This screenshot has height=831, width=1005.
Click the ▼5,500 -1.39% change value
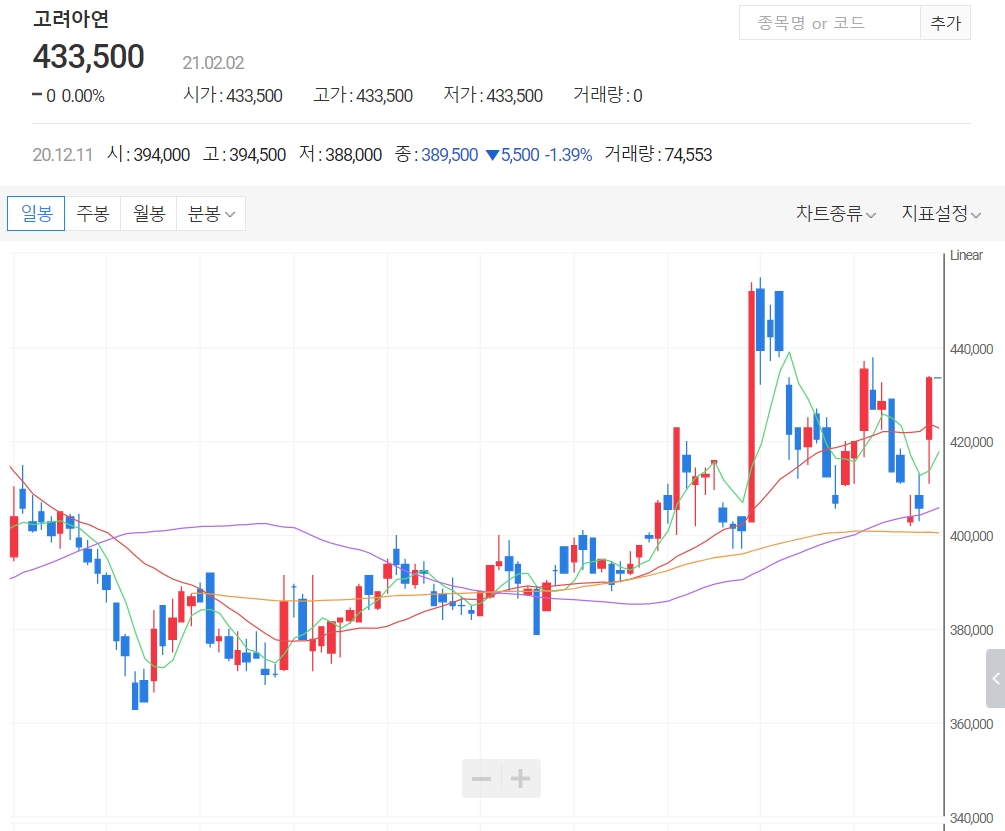coord(539,154)
